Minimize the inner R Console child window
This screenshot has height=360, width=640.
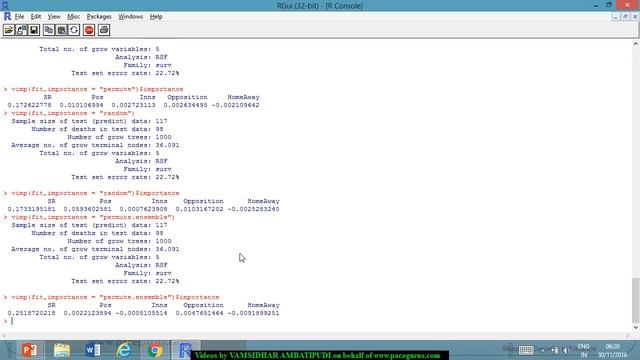(616, 17)
